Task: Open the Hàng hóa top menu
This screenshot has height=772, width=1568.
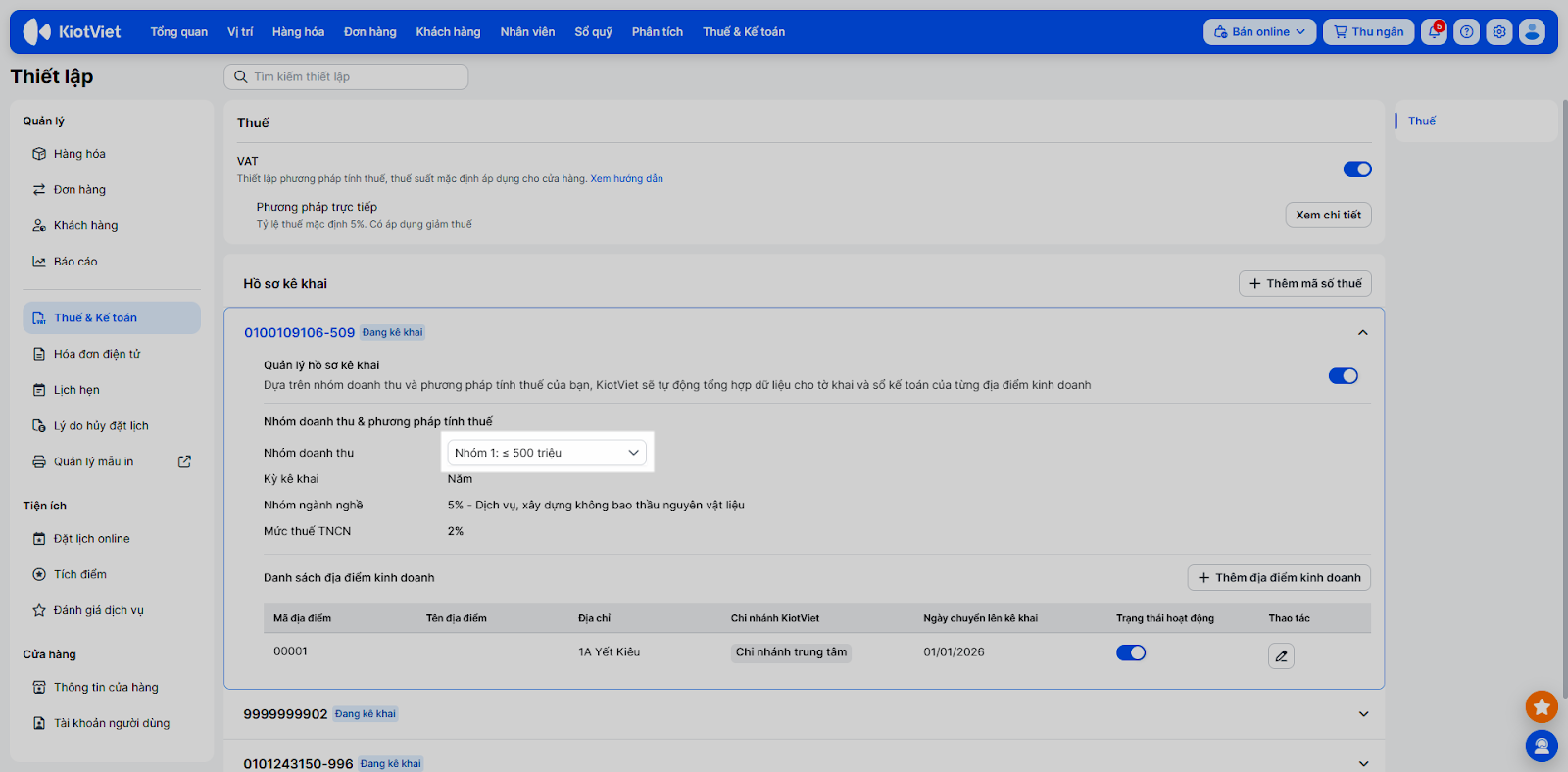Action: pyautogui.click(x=298, y=32)
